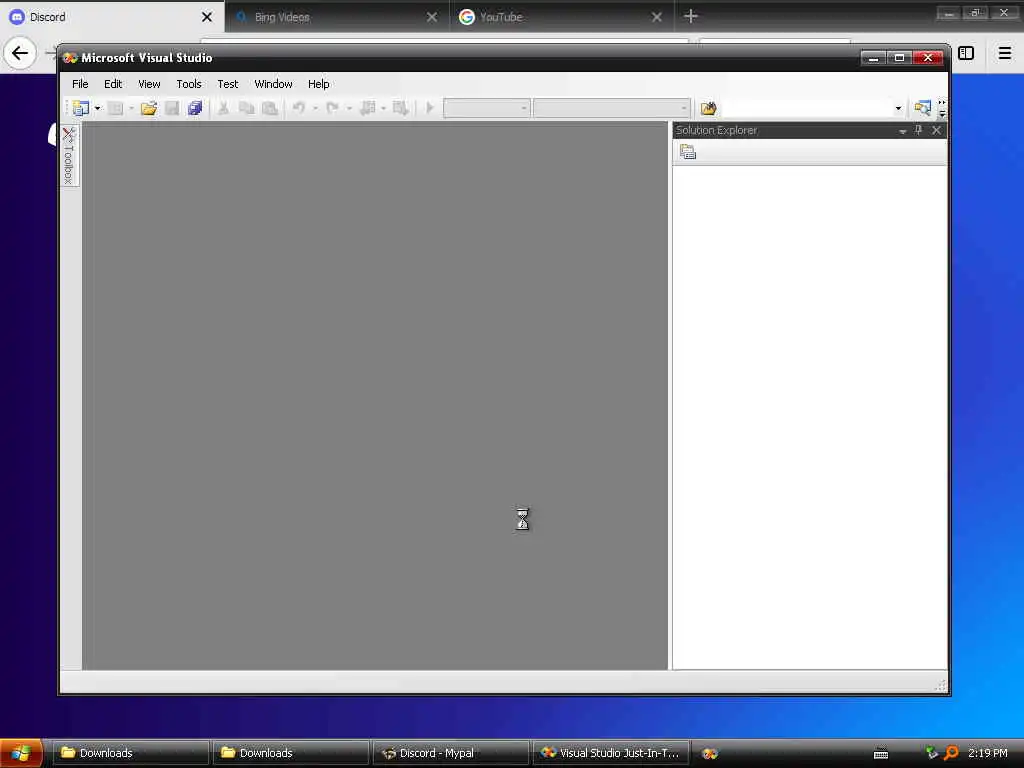Close the Bing Videos browser tab
The height and width of the screenshot is (768, 1024).
[432, 17]
